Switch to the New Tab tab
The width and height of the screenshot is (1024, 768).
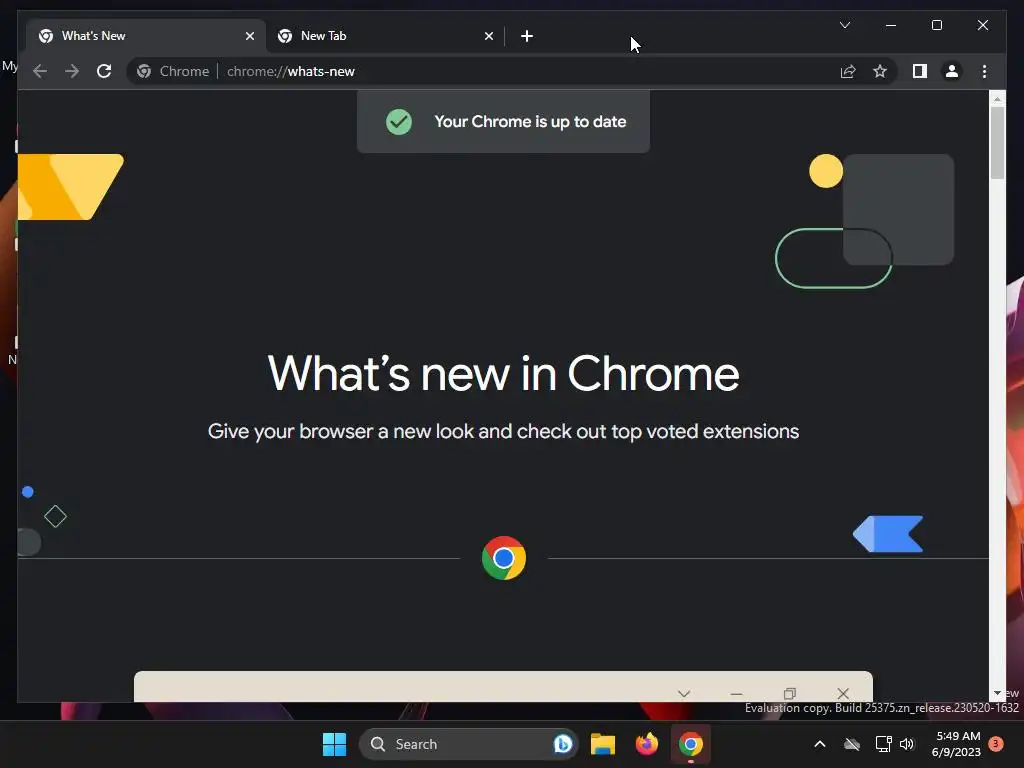(x=385, y=36)
